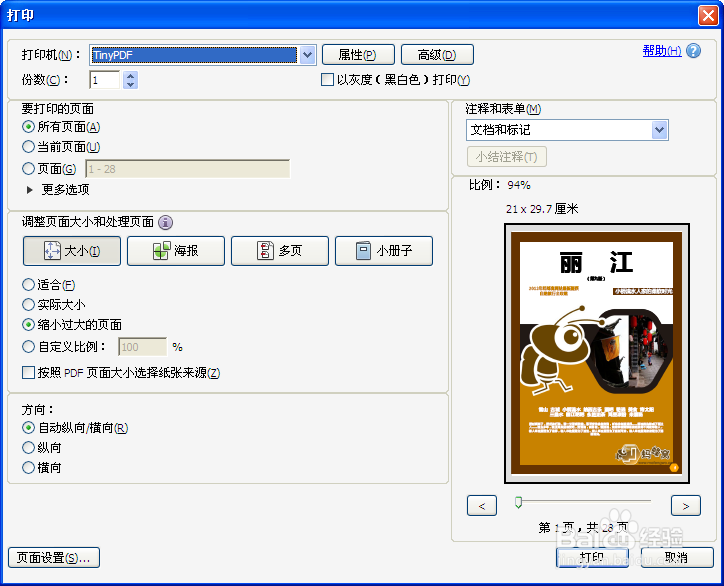The image size is (724, 586).
Task: Click the page range field showing 1 - 28
Action: coord(187,169)
